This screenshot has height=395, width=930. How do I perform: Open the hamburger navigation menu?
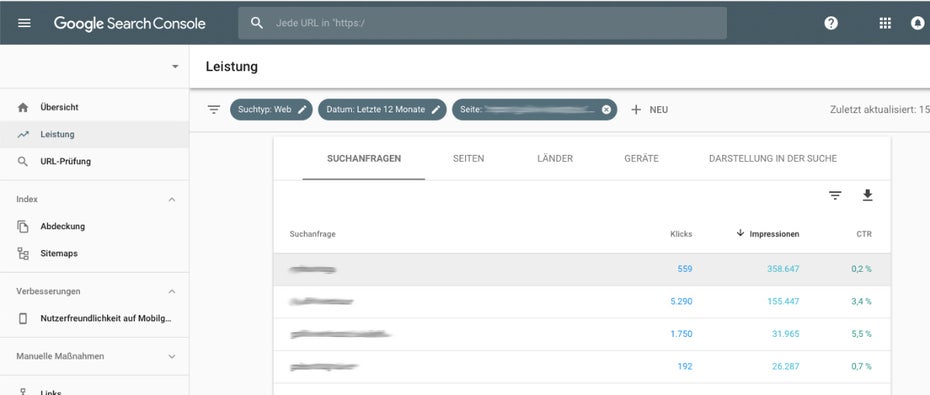tap(24, 23)
